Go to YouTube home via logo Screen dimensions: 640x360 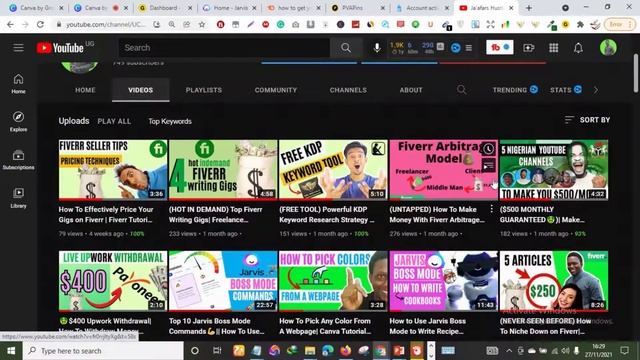(60, 48)
